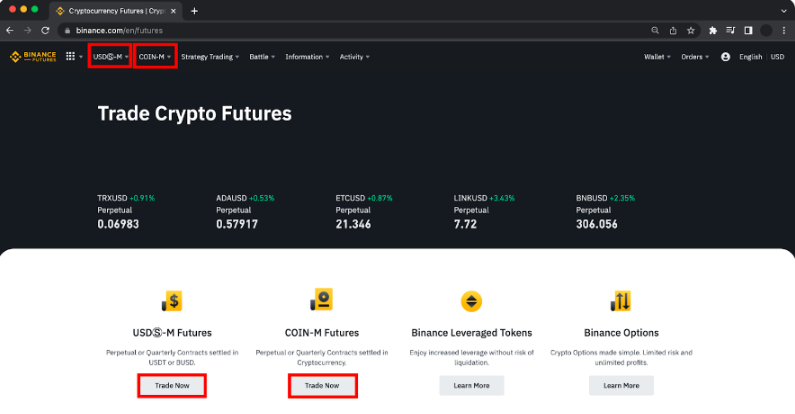Open Chrome three-dot menu
Viewport: 795px width, 414px height.
[784, 30]
